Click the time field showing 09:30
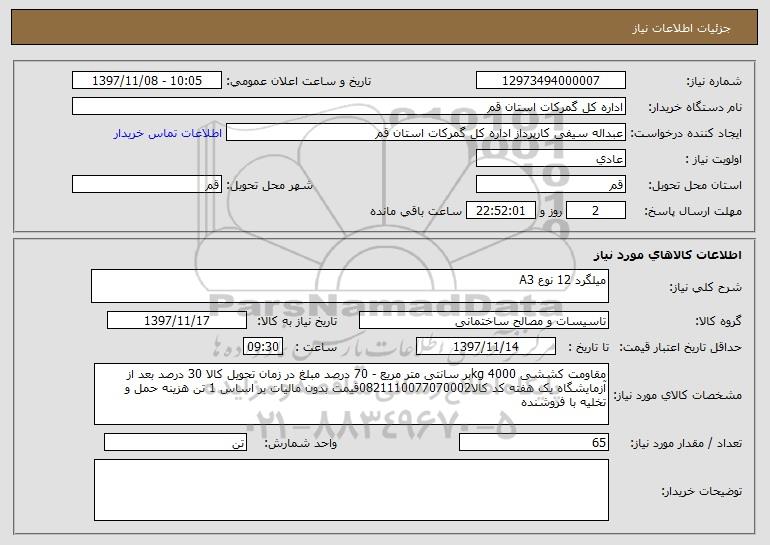The height and width of the screenshot is (545, 770). coord(263,347)
